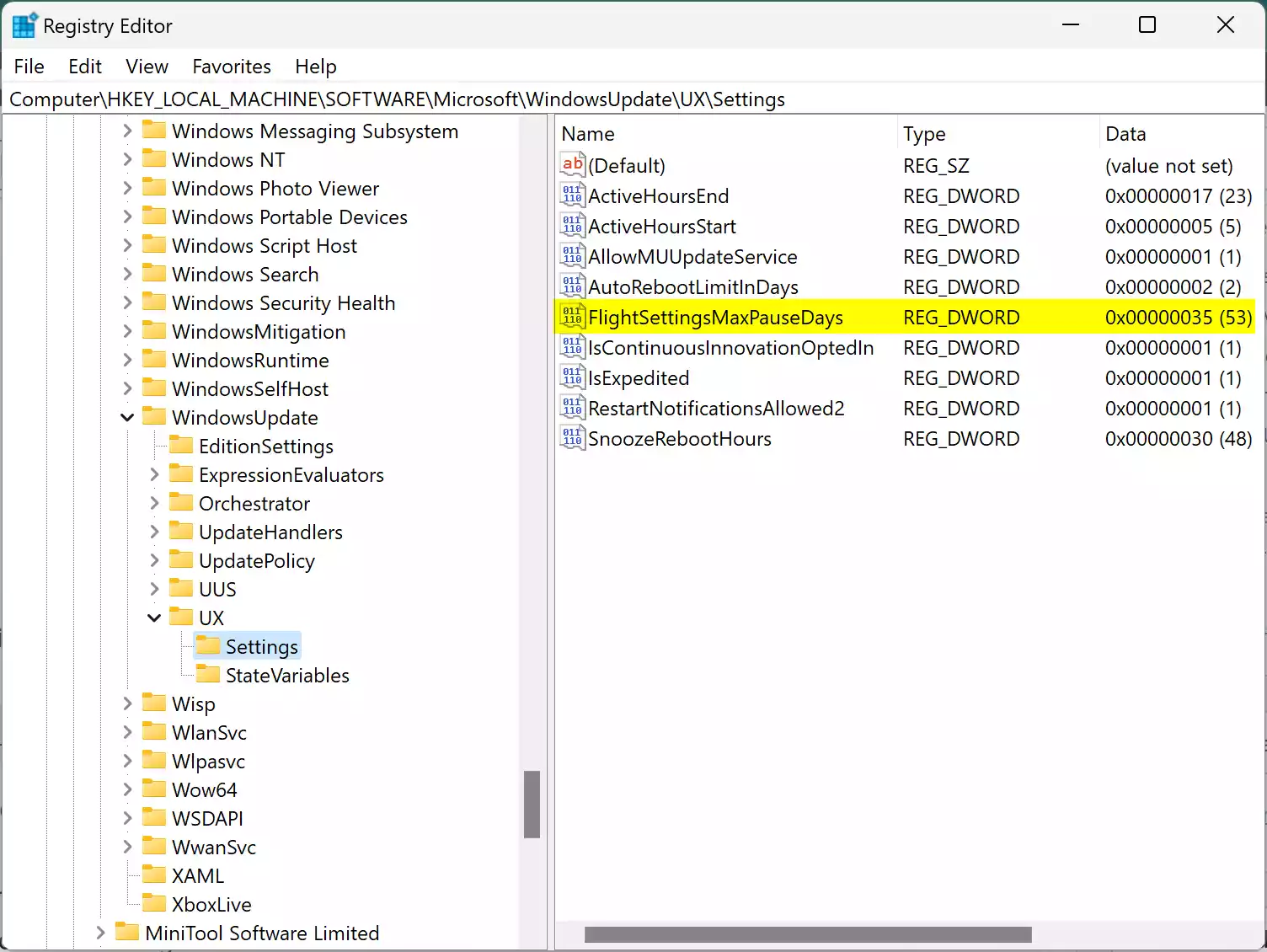1267x952 pixels.
Task: Click the SnoozeRebootHours data 0x00000030 (48)
Action: [1179, 439]
